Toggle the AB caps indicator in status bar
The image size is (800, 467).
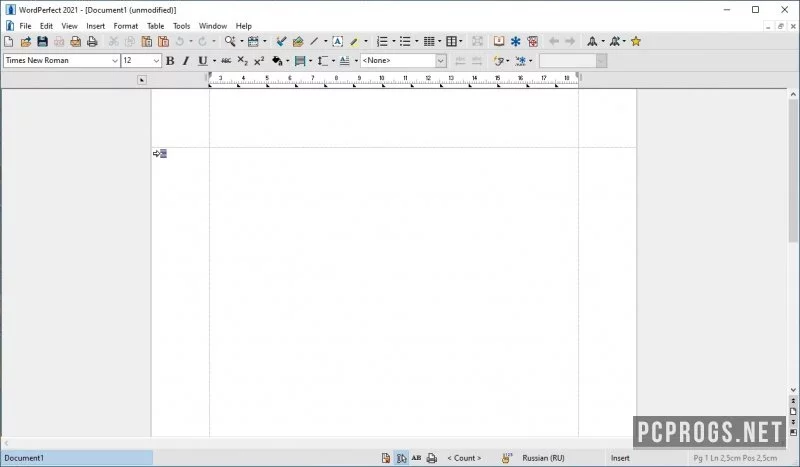click(416, 458)
